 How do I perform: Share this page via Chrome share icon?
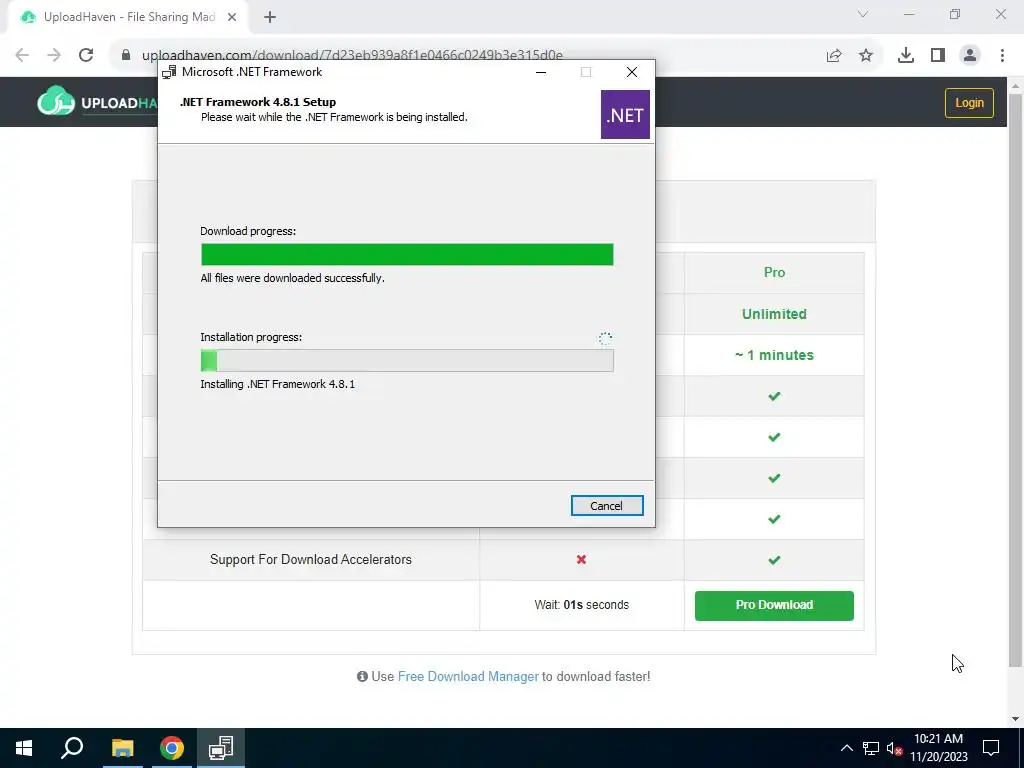[834, 56]
